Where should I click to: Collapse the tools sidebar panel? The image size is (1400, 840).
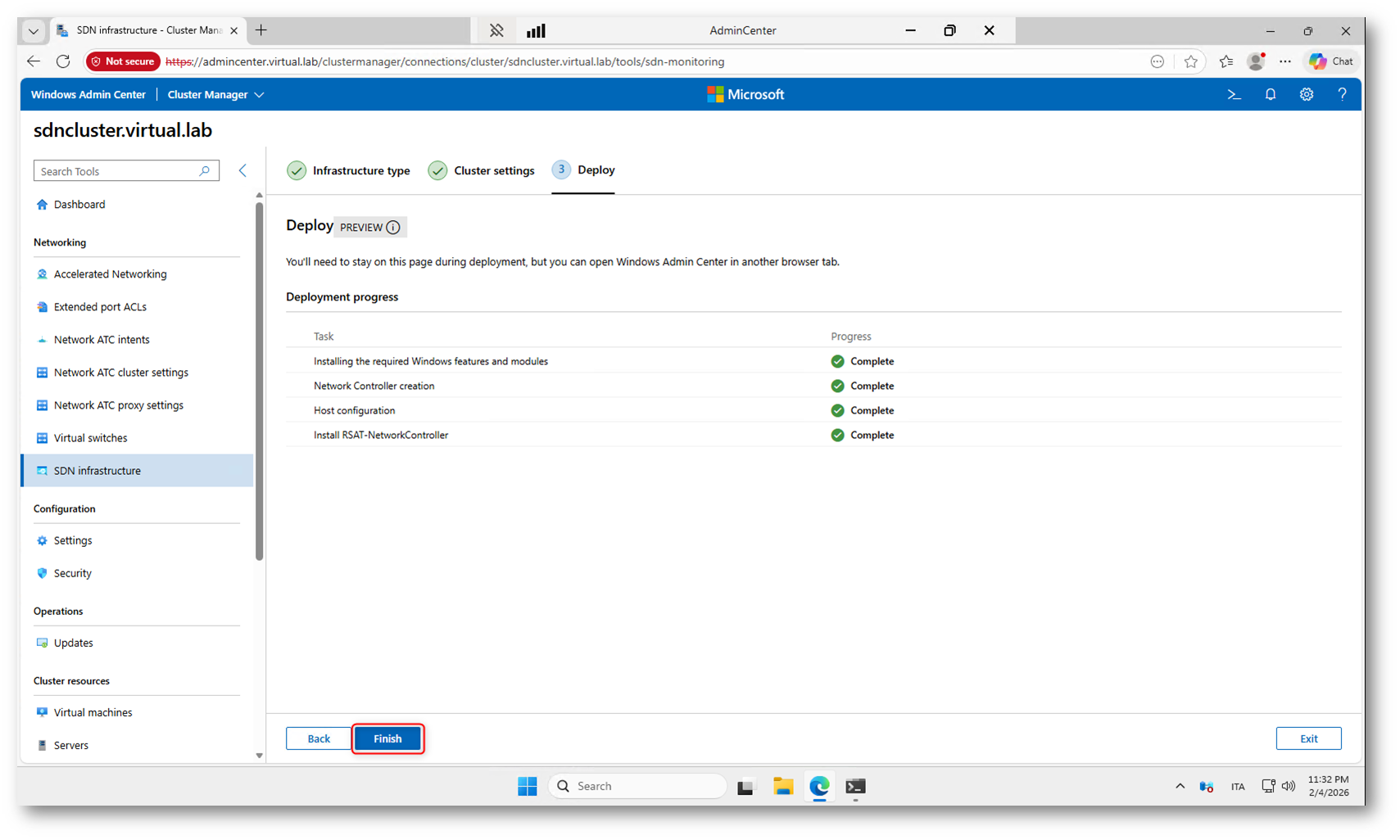point(242,170)
